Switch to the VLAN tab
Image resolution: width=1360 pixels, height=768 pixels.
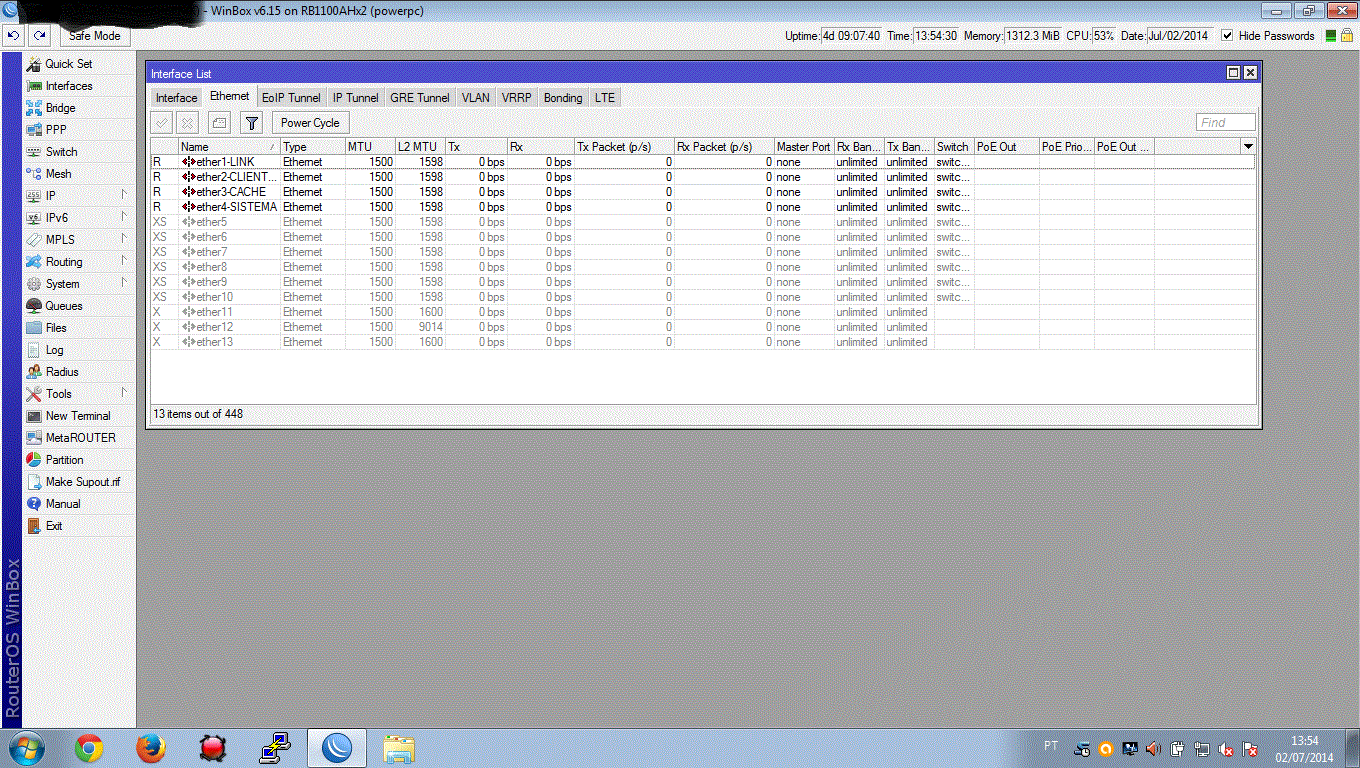pos(476,98)
